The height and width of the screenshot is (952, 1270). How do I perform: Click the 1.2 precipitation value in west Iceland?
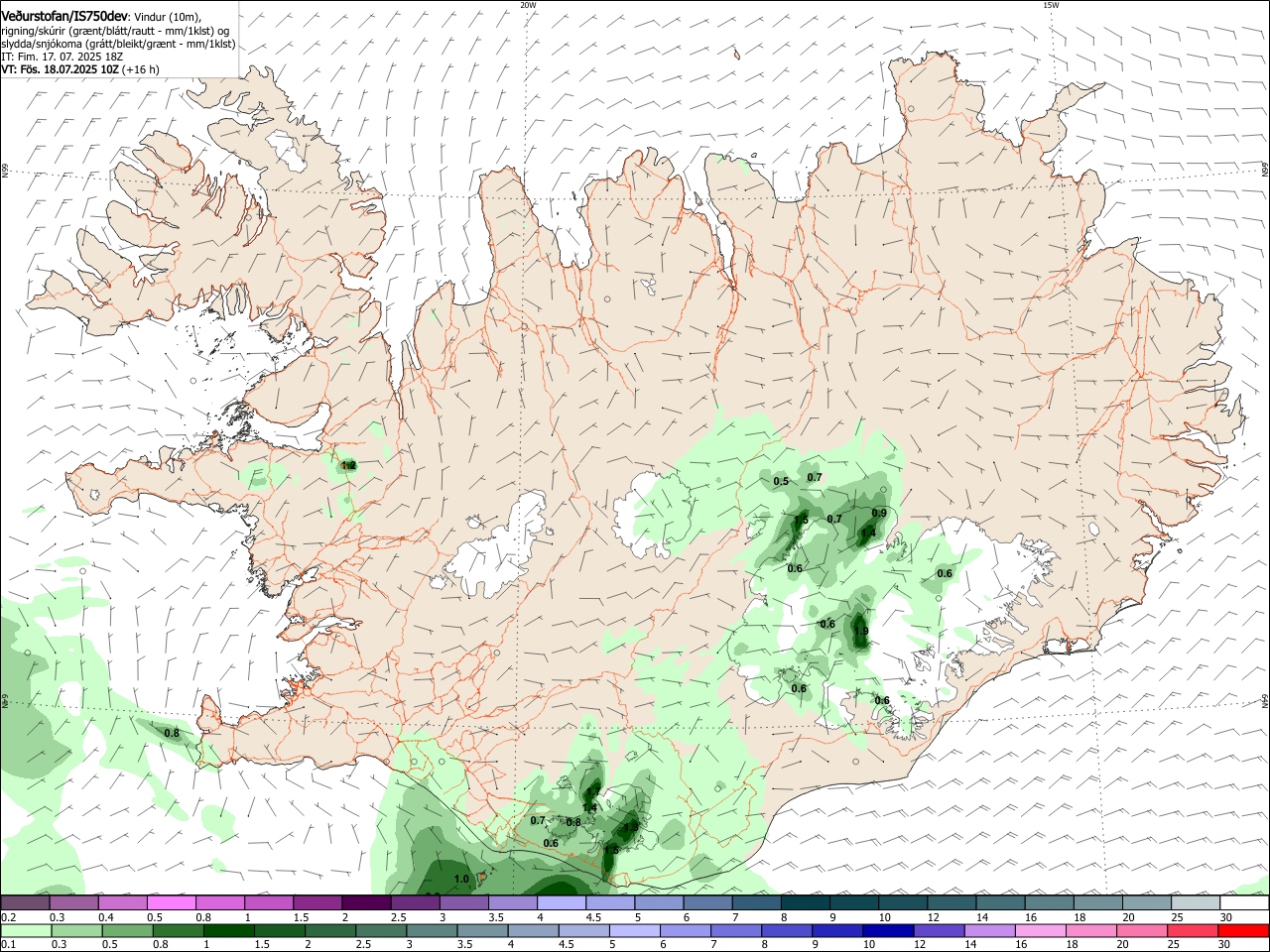tap(348, 465)
